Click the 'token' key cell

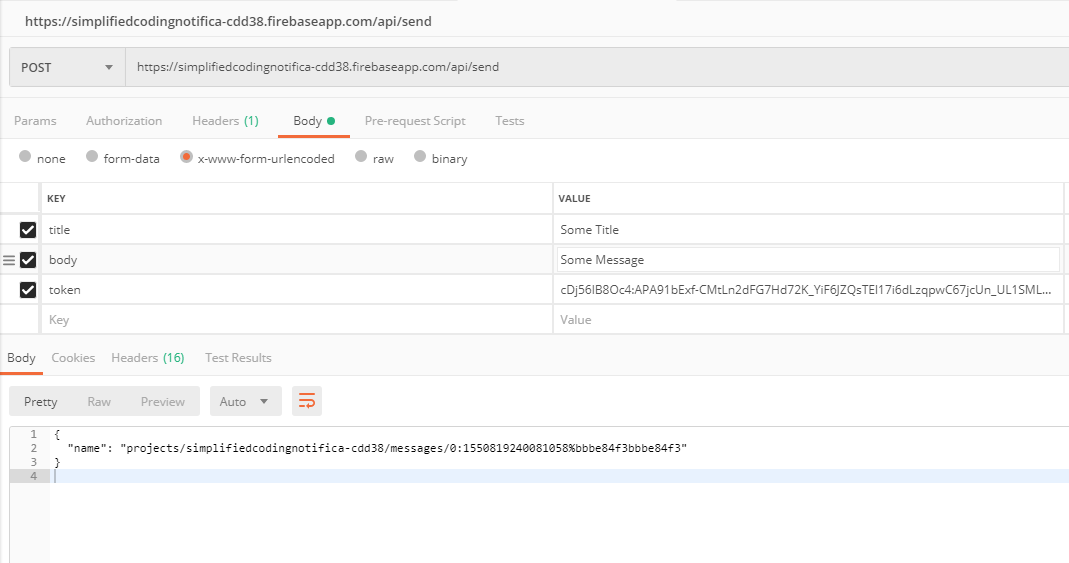coord(297,290)
